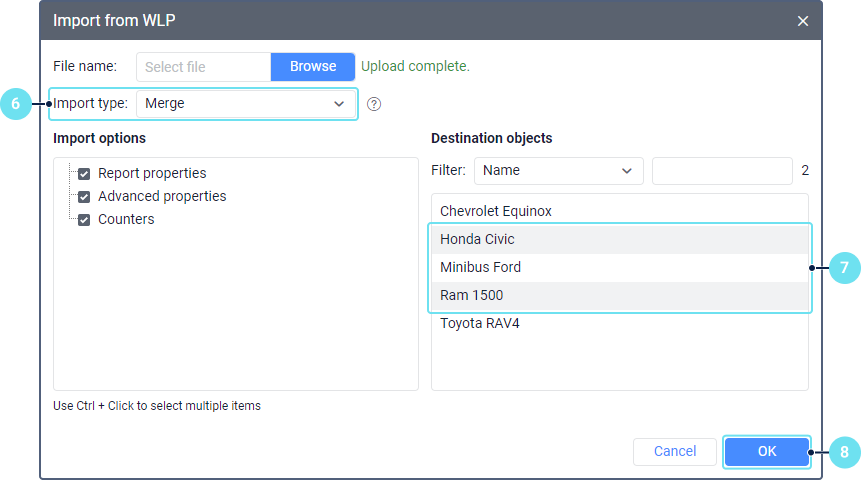Click callout marker number 8
Screen dimensions: 861x480
tap(844, 452)
